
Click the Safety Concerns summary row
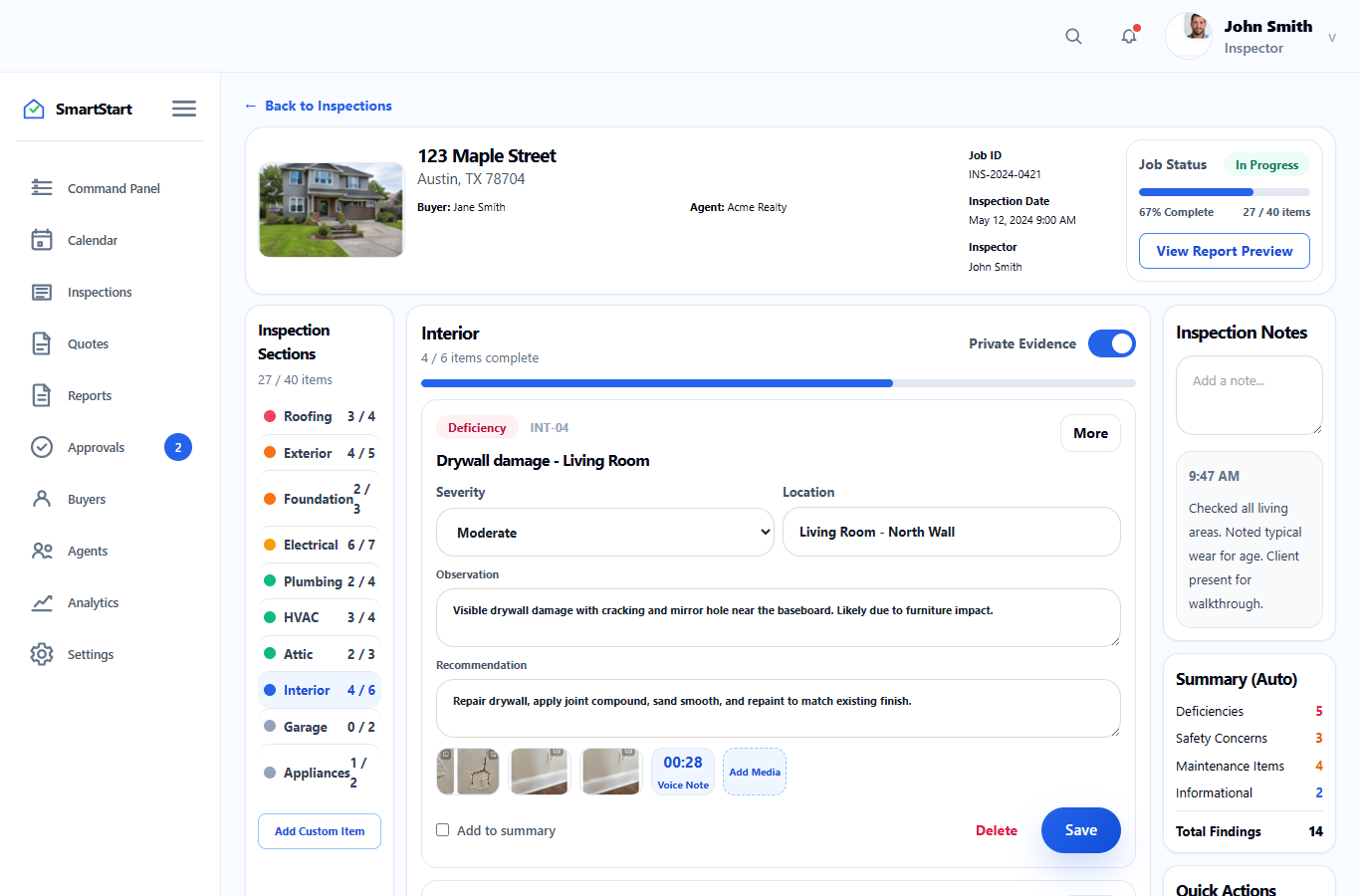coord(1249,738)
